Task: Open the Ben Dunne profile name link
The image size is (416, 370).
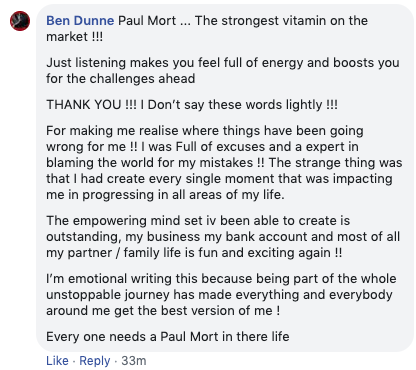Action: (x=80, y=21)
